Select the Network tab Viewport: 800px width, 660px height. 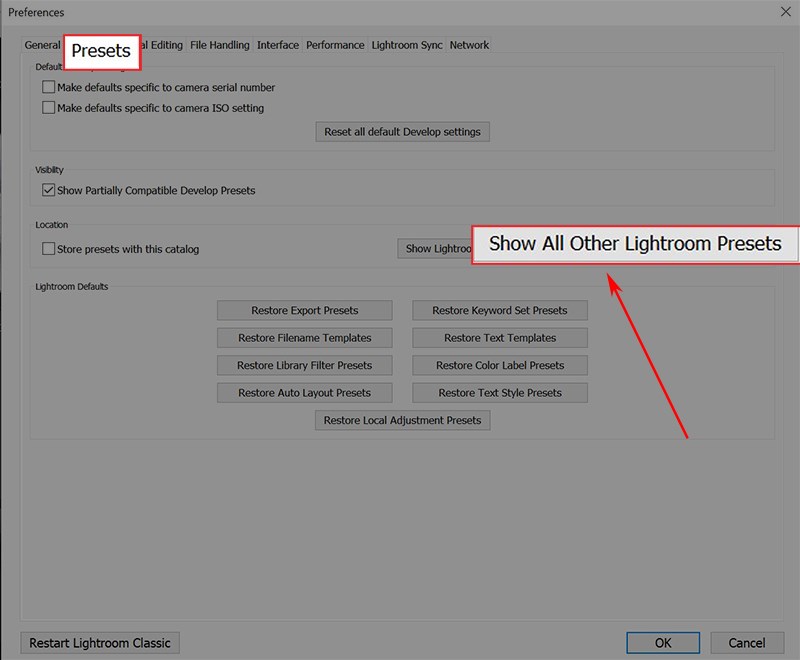469,45
